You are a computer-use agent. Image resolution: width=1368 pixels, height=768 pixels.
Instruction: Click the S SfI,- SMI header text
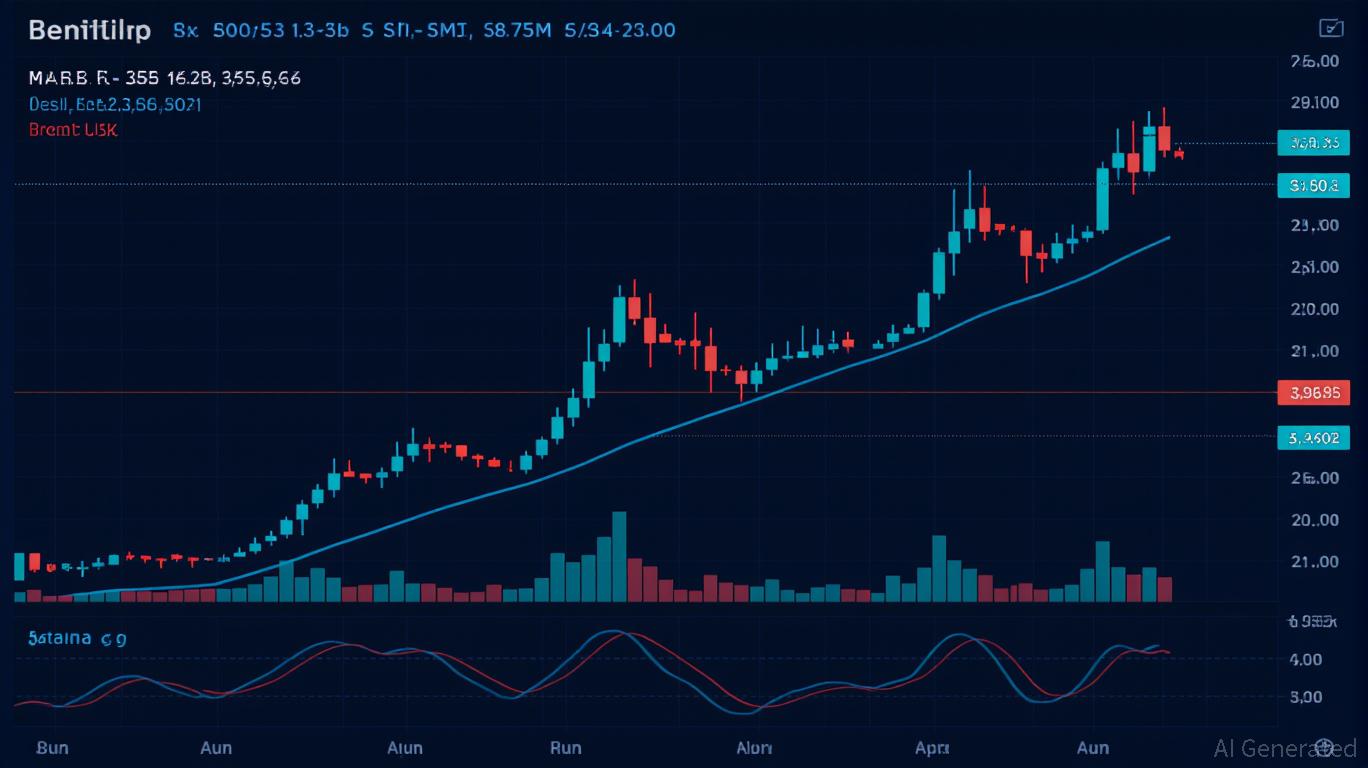tap(414, 30)
